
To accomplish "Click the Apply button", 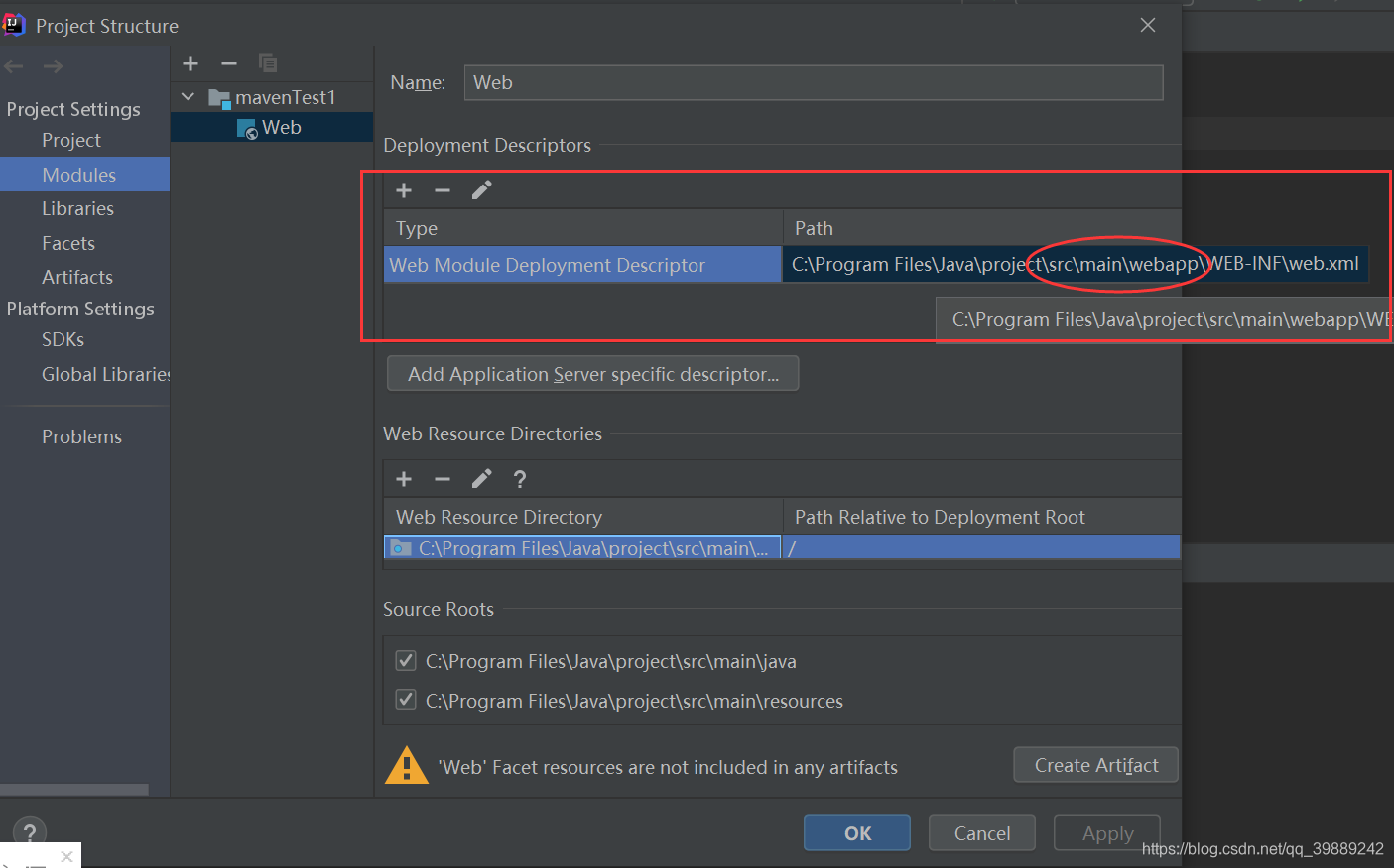I will coord(1107,833).
